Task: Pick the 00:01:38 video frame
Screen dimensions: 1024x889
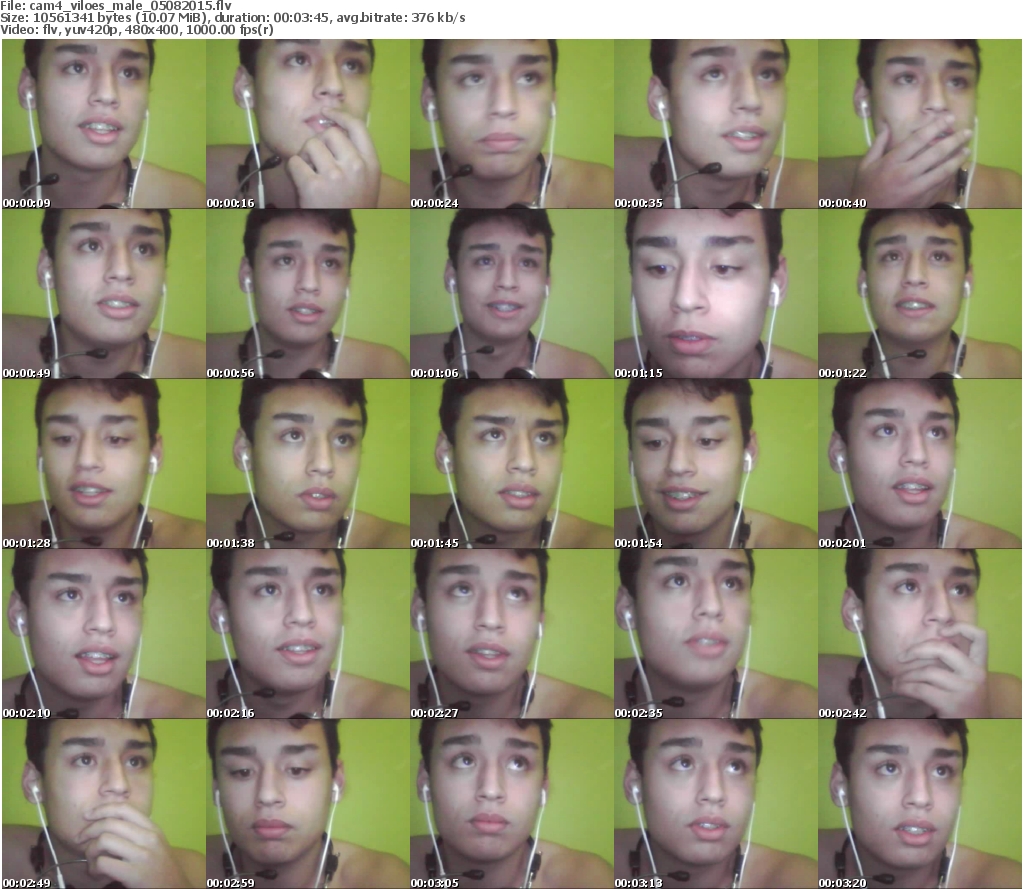Action: tap(308, 464)
